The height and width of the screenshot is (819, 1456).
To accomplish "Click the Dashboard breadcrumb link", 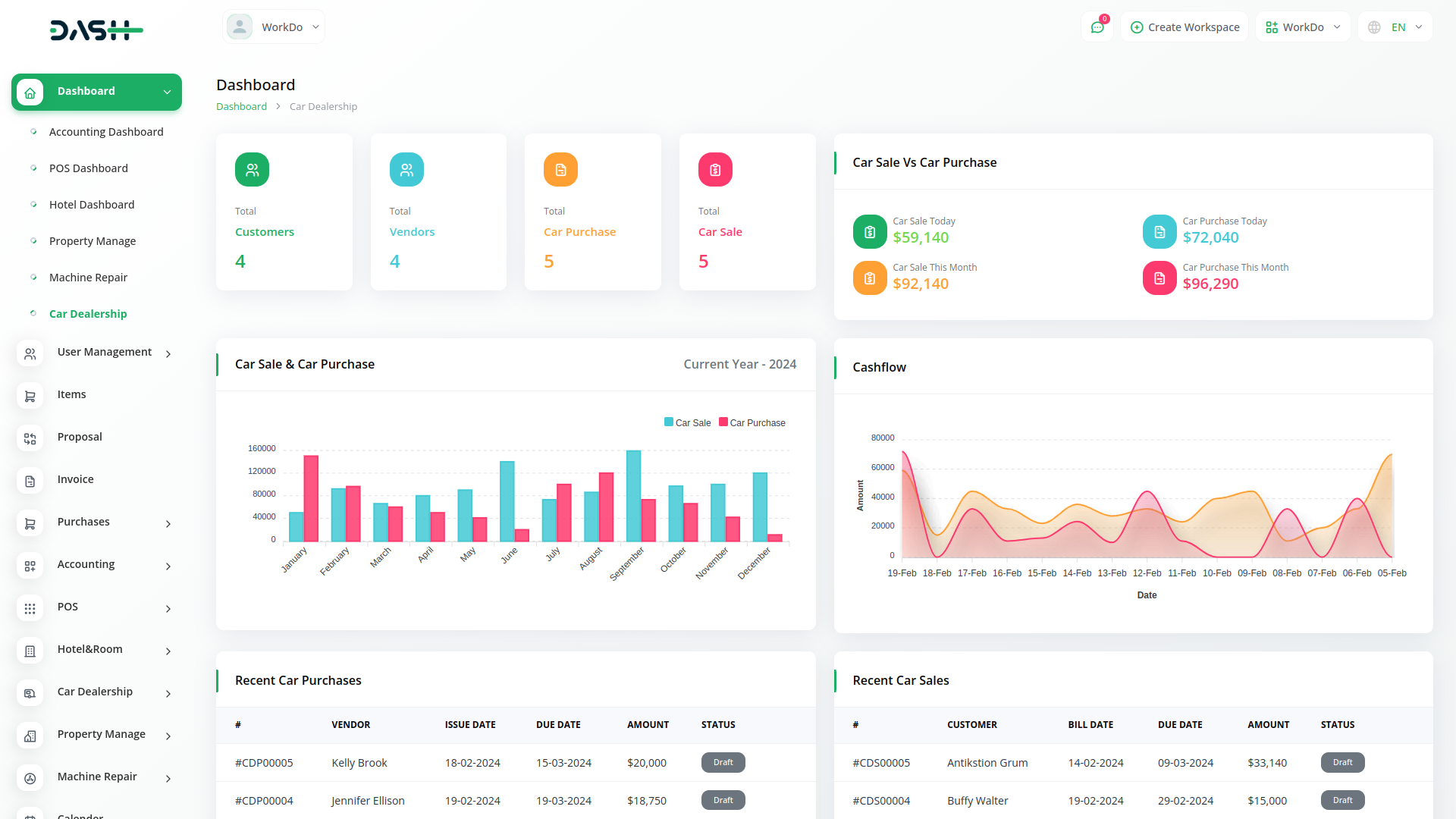I will 241,107.
